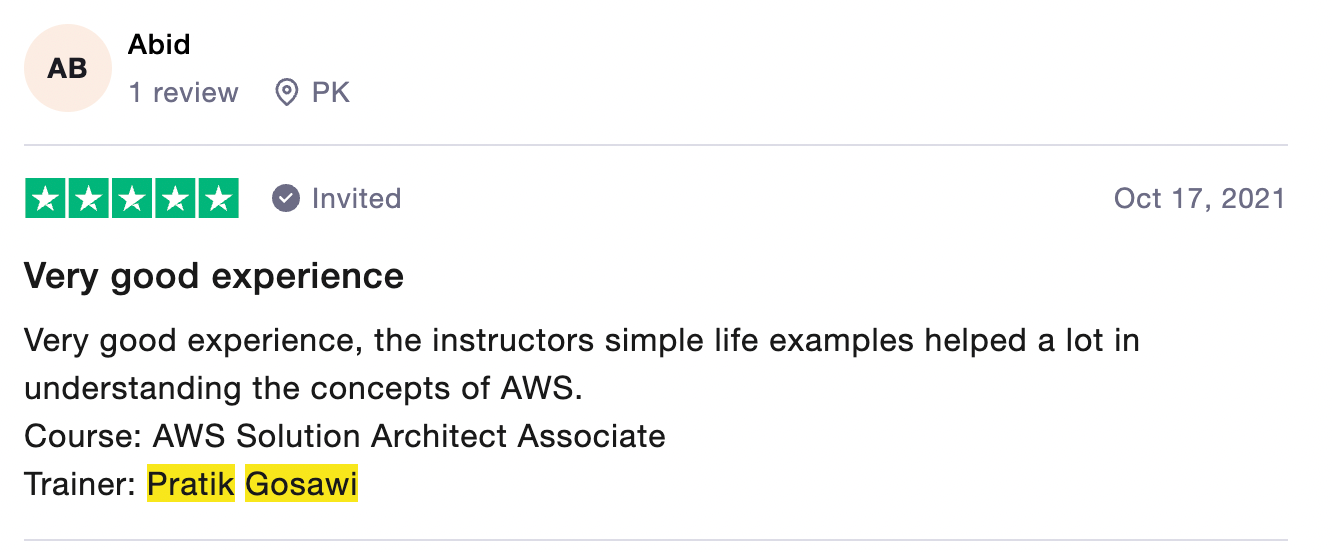Click the PK country label
Viewport: 1332px width, 552px height.
(331, 93)
